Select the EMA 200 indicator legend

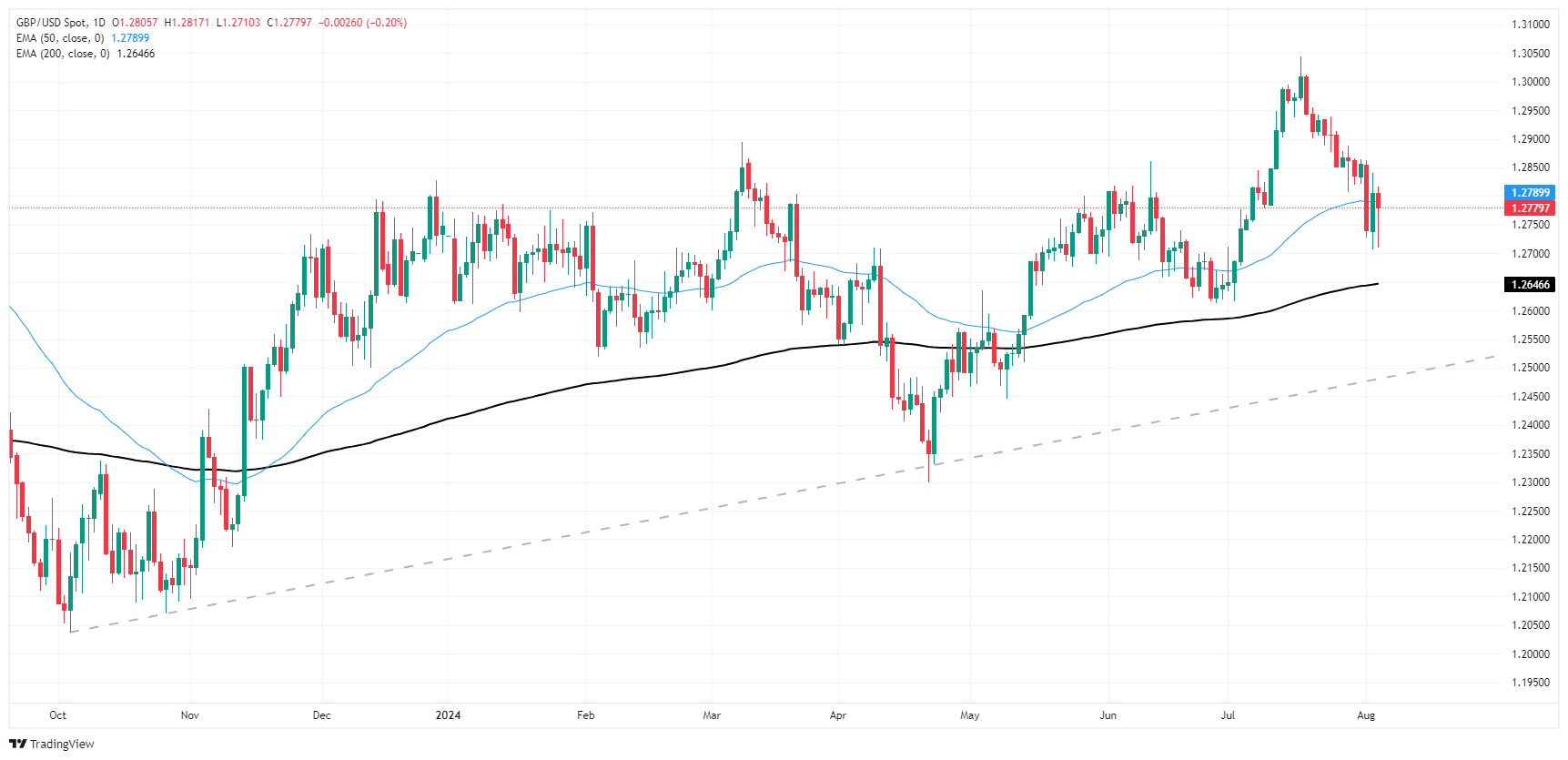tap(63, 54)
